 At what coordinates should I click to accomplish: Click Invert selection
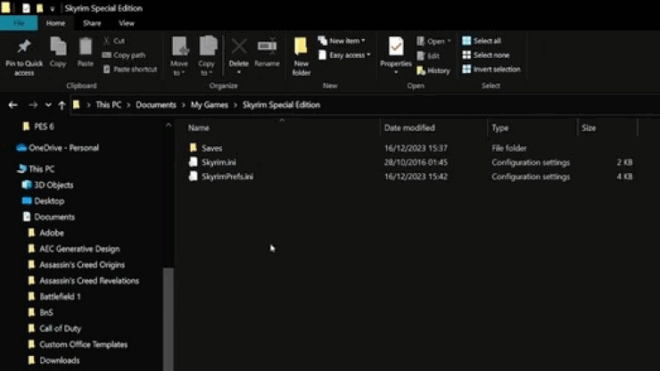pyautogui.click(x=491, y=69)
